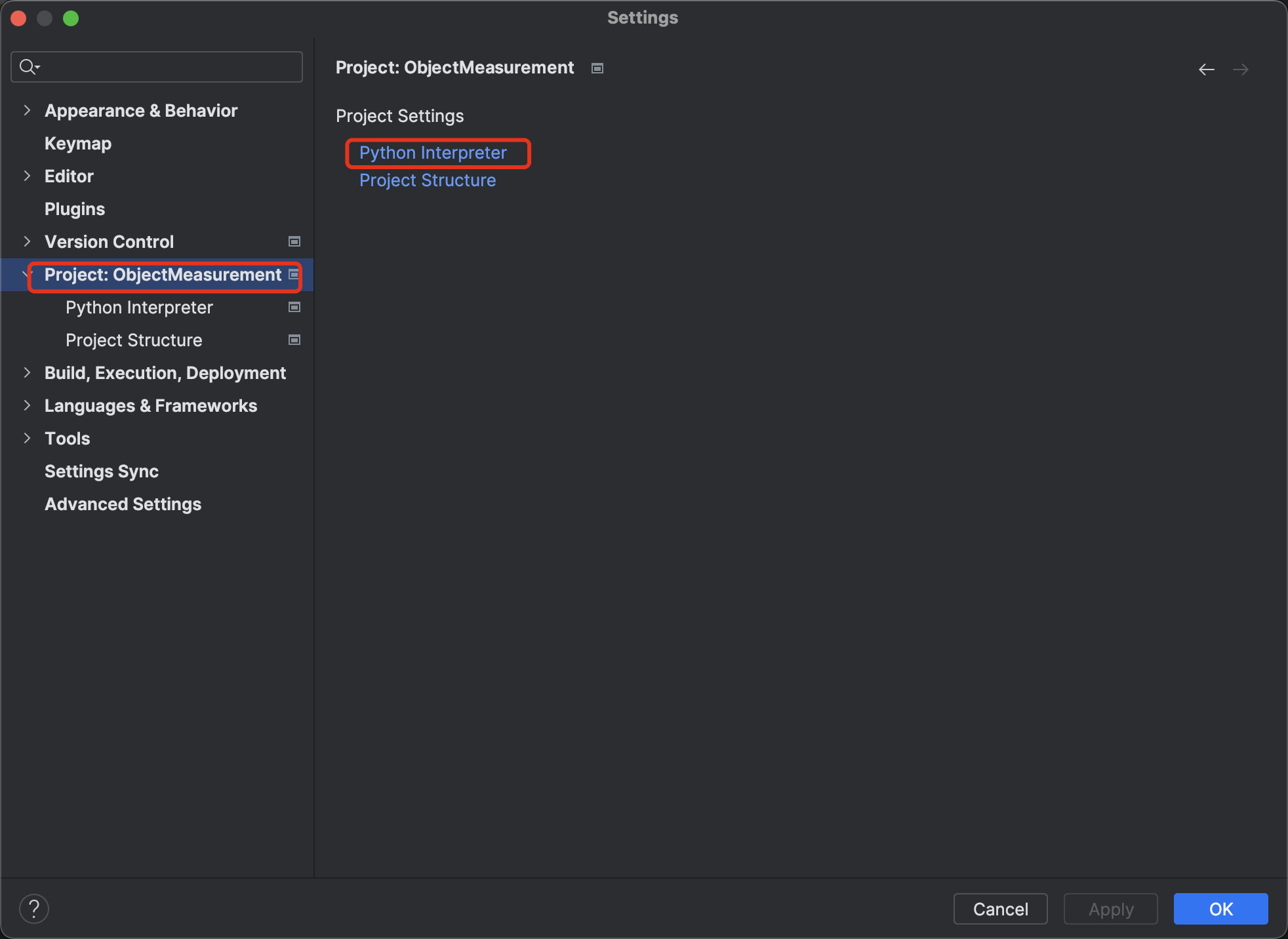Click project-level icon beside sidebar Project Structure

coord(294,340)
